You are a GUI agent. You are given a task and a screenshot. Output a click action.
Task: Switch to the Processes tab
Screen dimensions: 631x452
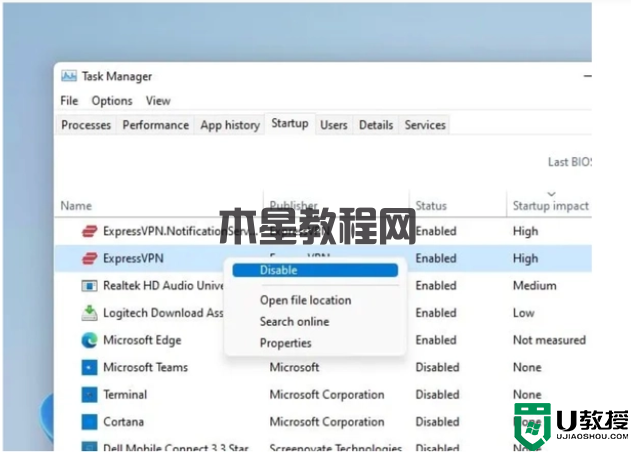pos(86,125)
